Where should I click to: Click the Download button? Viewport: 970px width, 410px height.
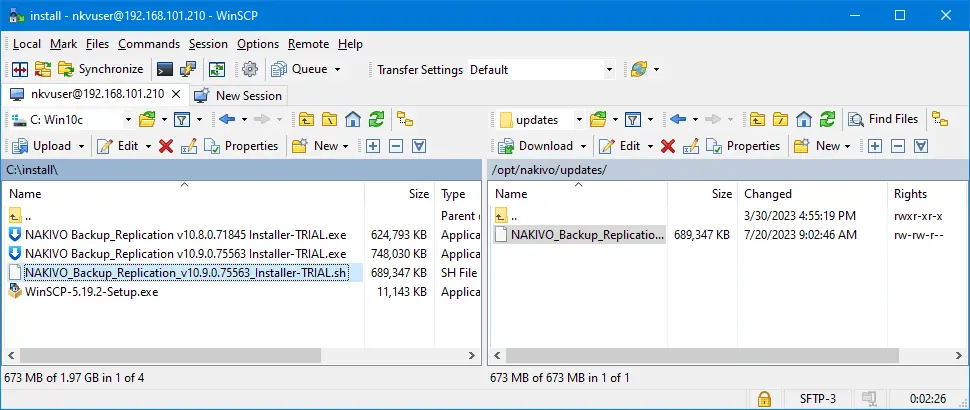[x=536, y=146]
